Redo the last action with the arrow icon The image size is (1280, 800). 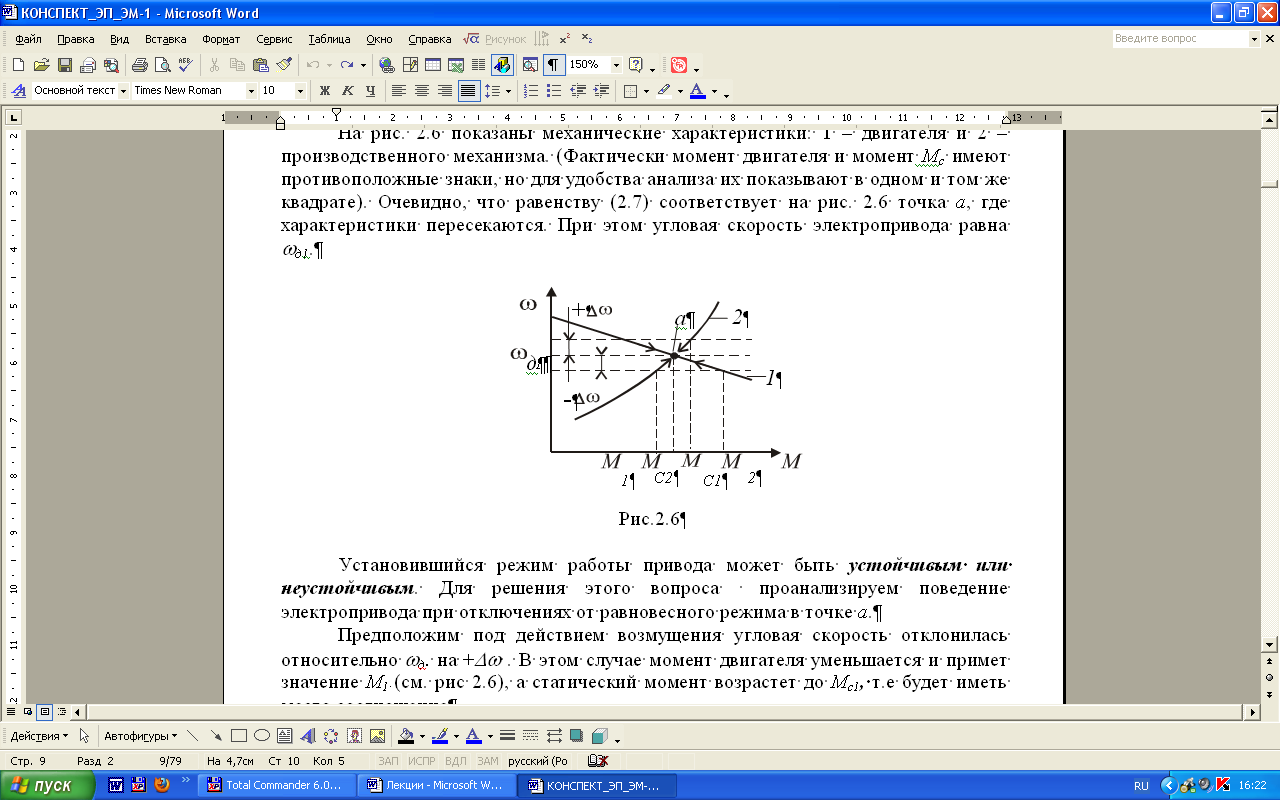346,65
